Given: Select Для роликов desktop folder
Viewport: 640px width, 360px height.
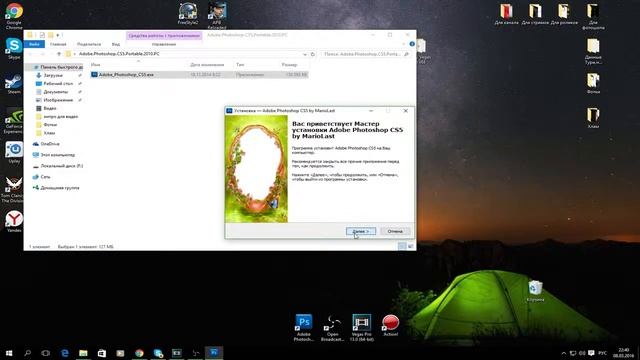Looking at the screenshot, I should tap(564, 14).
